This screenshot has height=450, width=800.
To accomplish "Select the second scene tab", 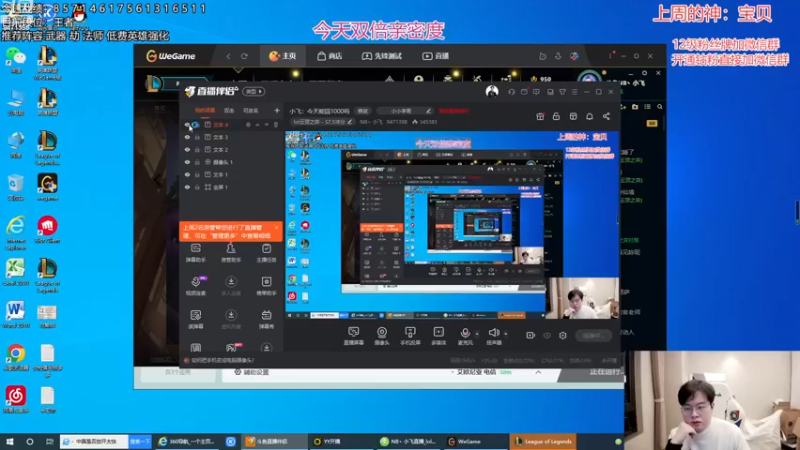I will [229, 110].
